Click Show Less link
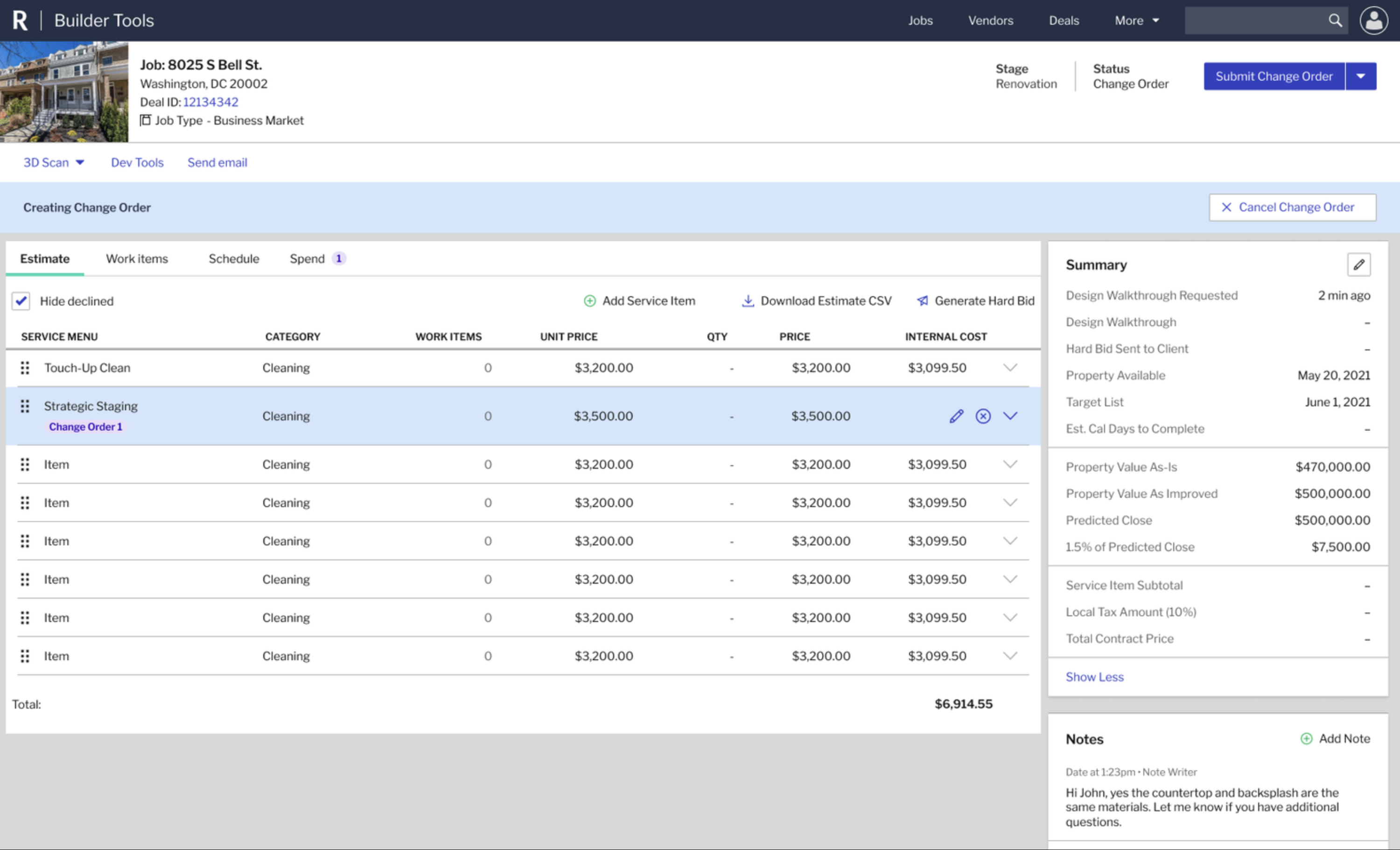Screen dimensions: 1400x850 coord(1094,677)
